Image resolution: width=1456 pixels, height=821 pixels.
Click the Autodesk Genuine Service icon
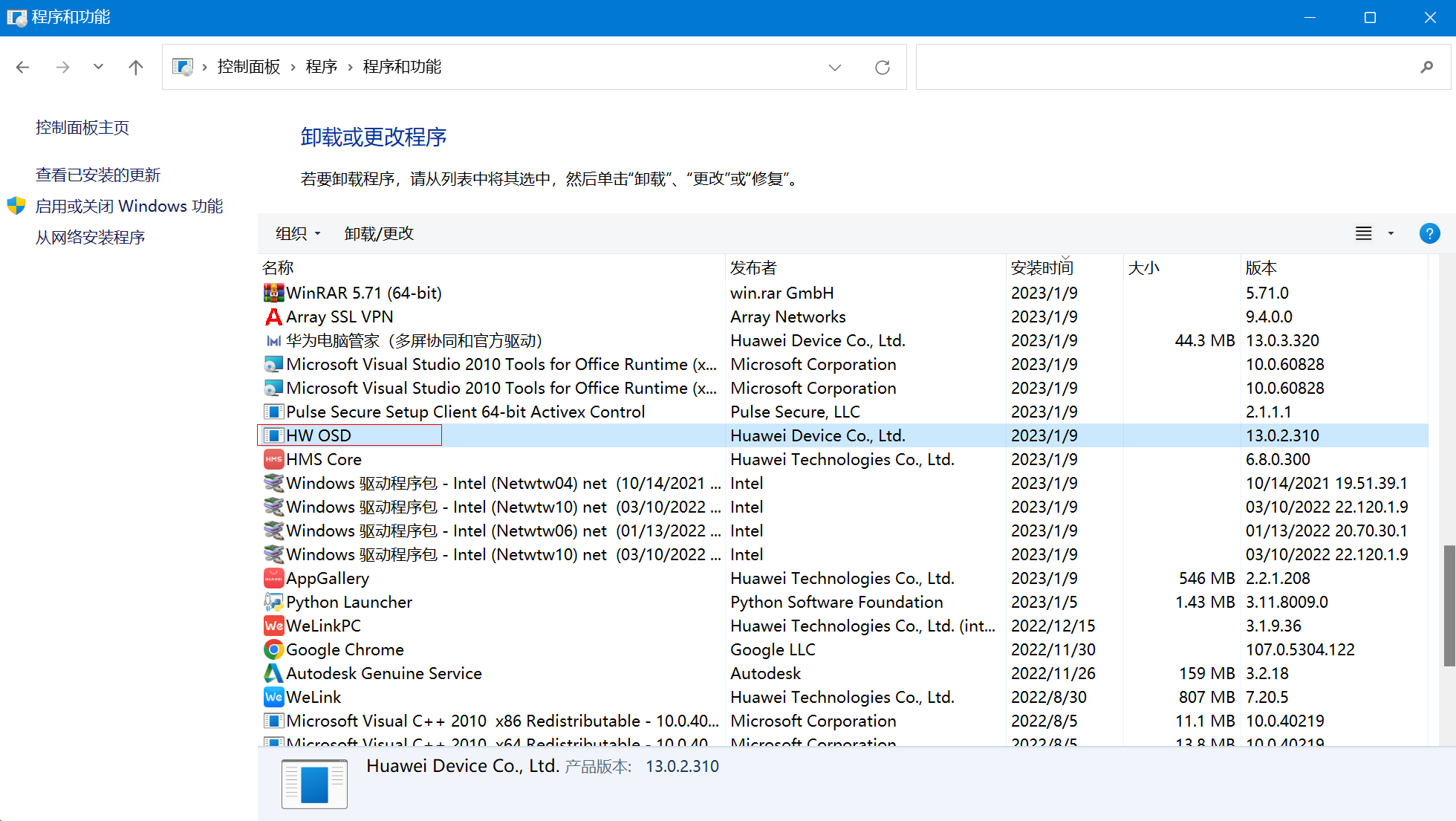(273, 673)
